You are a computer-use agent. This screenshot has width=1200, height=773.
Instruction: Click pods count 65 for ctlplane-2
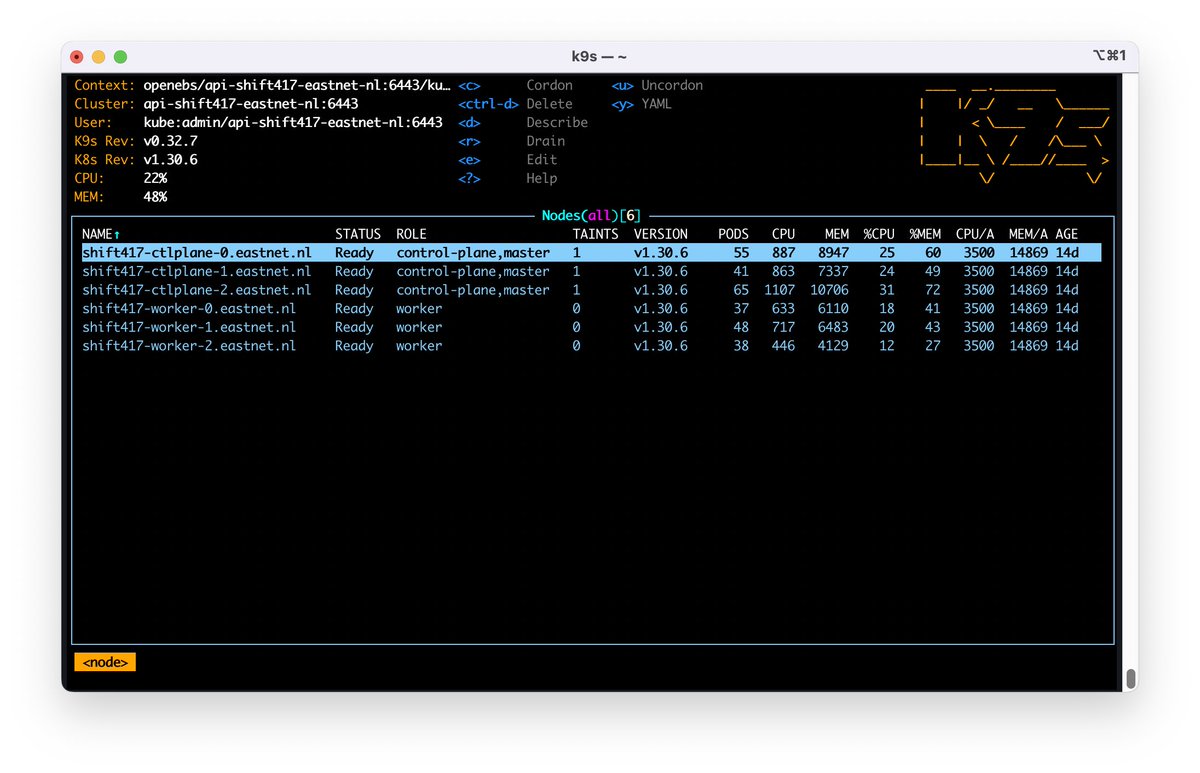click(x=741, y=290)
